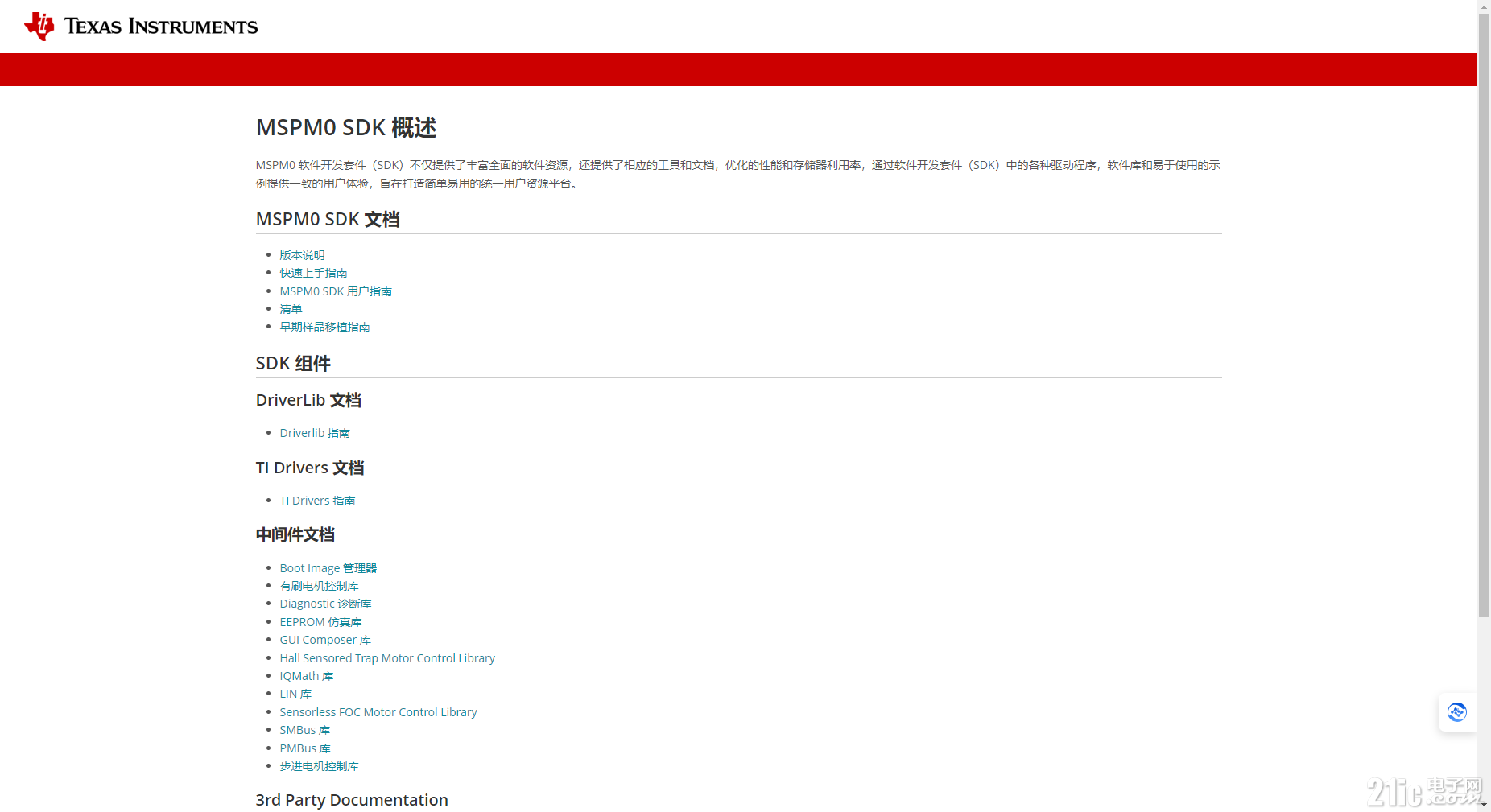Click the TI Drivers 文档 heading
This screenshot has height=812, width=1491.
coord(310,468)
